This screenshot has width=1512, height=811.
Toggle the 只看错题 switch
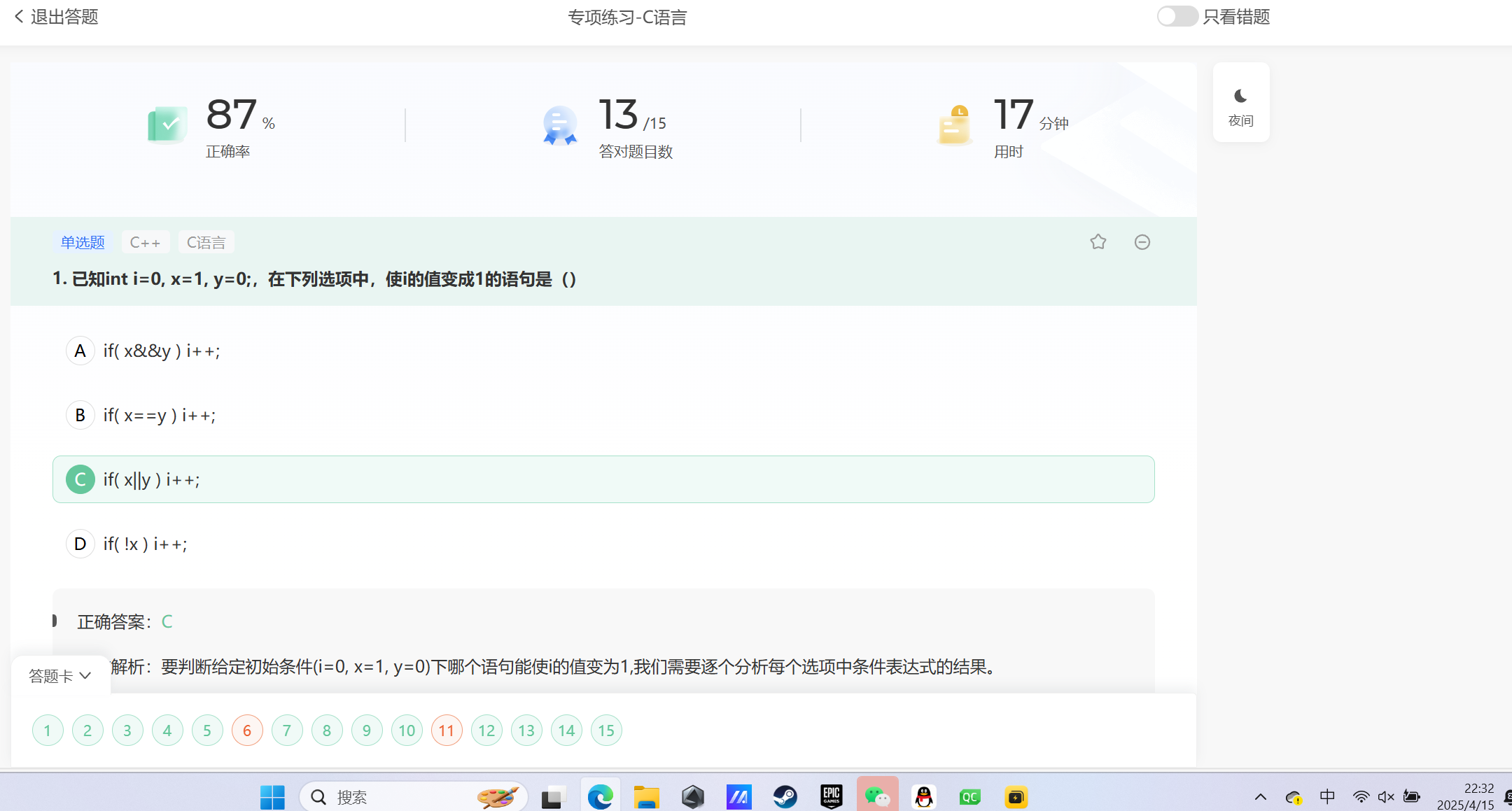tap(1177, 17)
